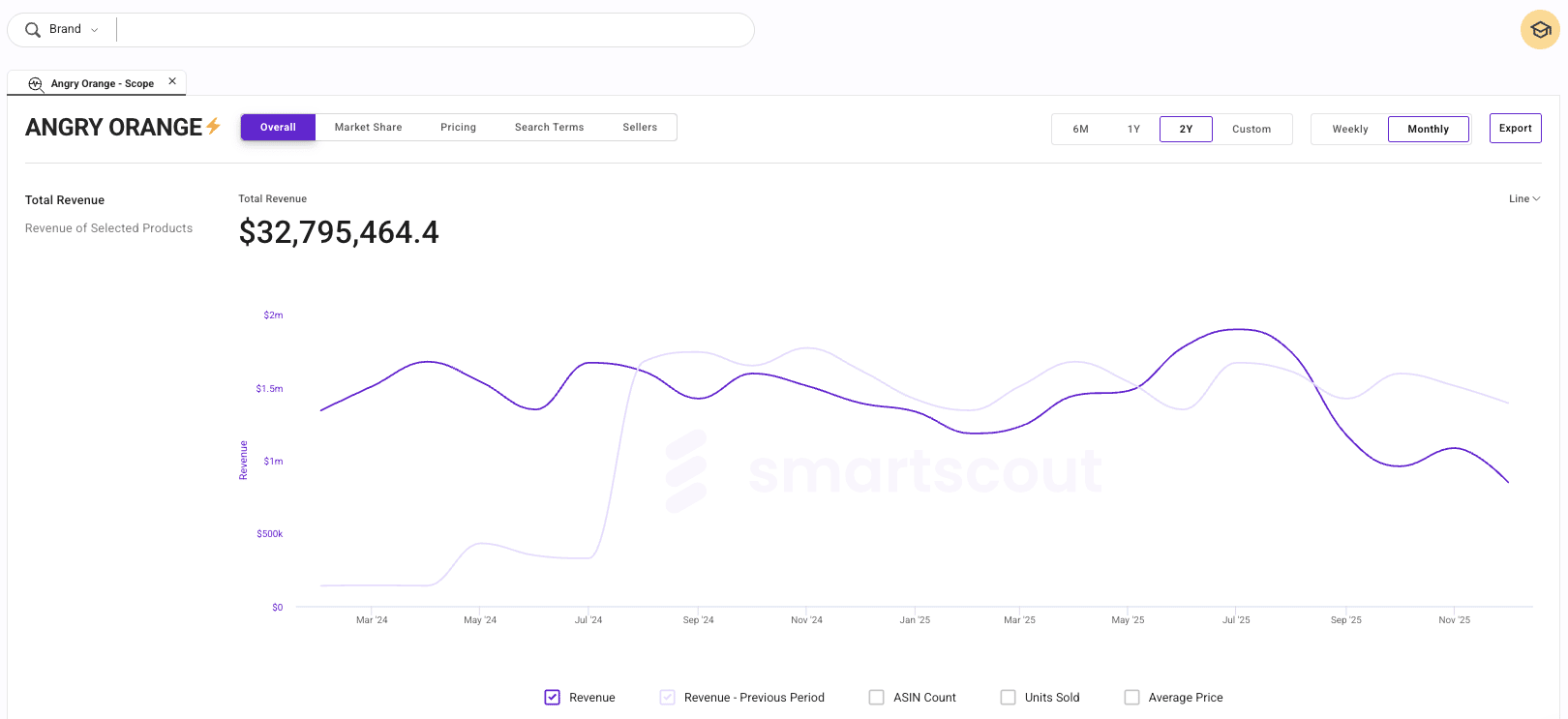
Task: Check the Average Price option
Action: (x=1131, y=697)
